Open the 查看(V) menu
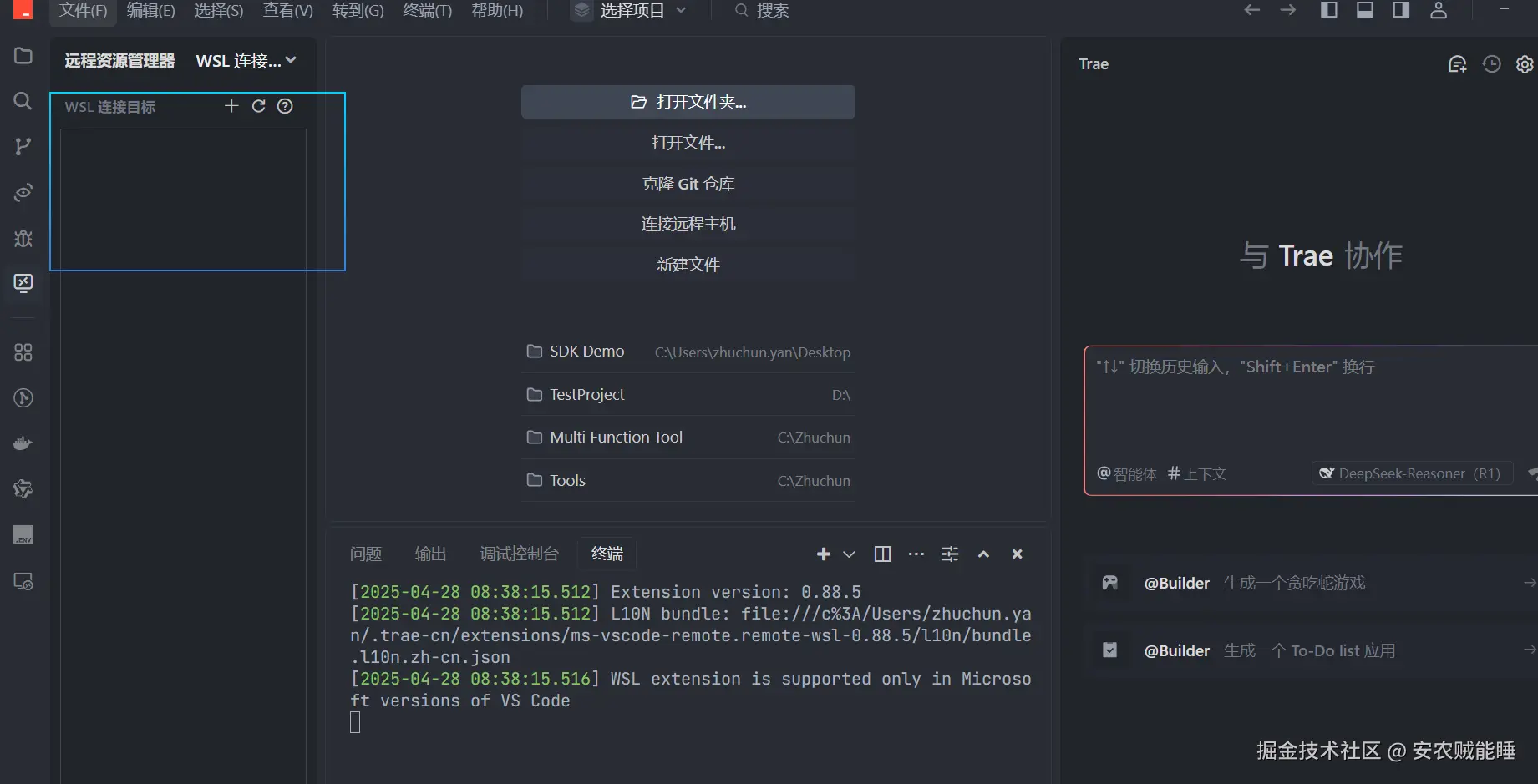The image size is (1538, 784). click(x=287, y=11)
